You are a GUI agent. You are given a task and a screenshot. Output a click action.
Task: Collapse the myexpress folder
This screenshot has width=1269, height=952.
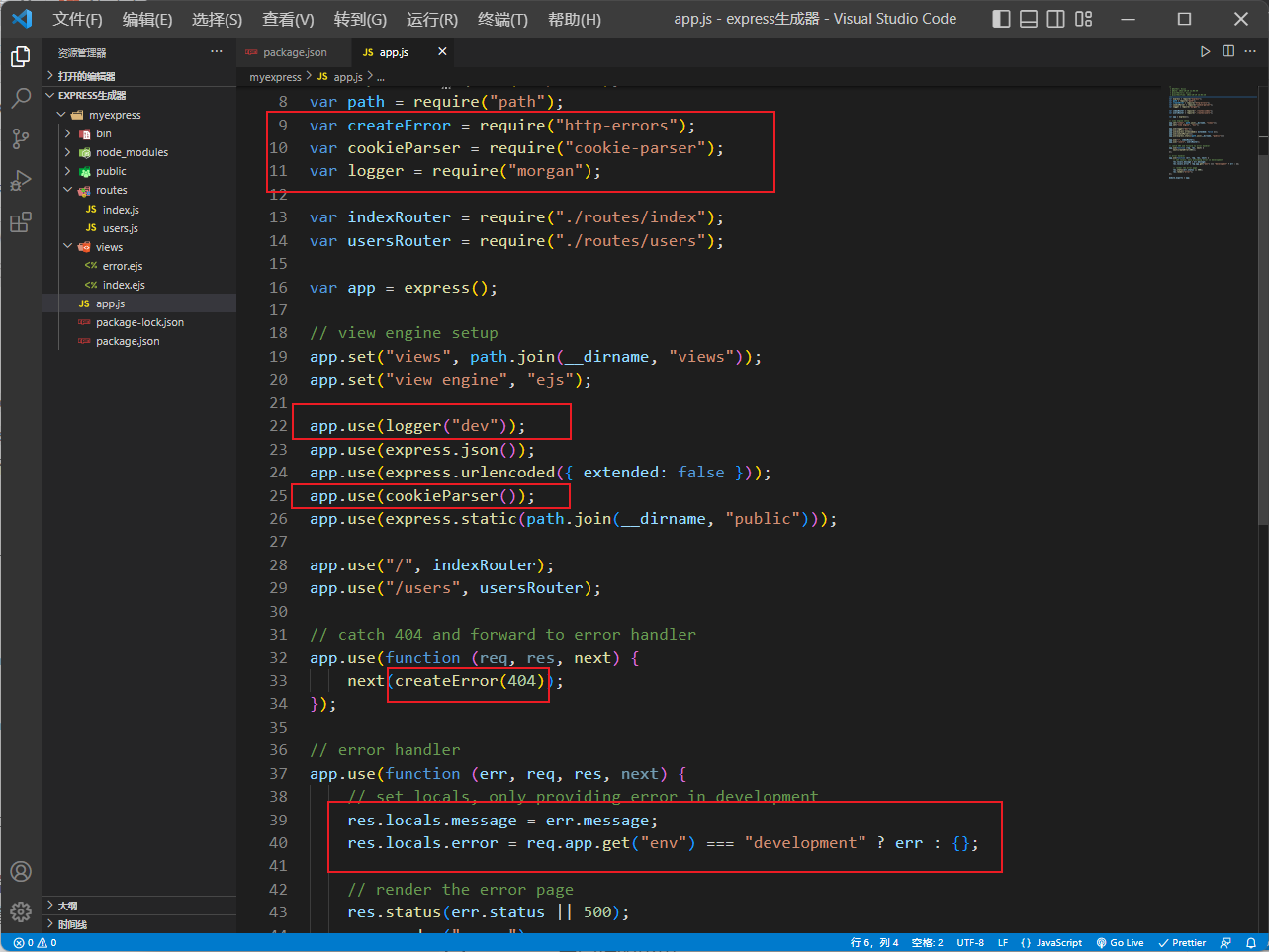tap(138, 115)
